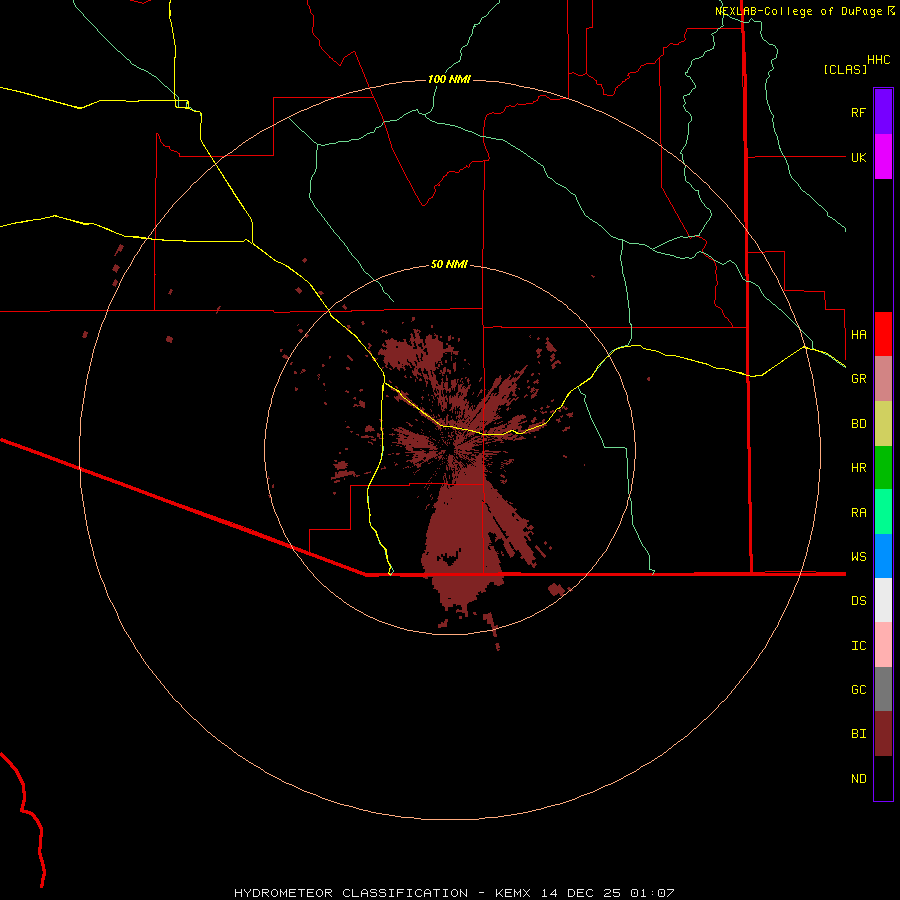Click the 14 DEC 25 date text
This screenshot has width=900, height=900.
point(581,893)
